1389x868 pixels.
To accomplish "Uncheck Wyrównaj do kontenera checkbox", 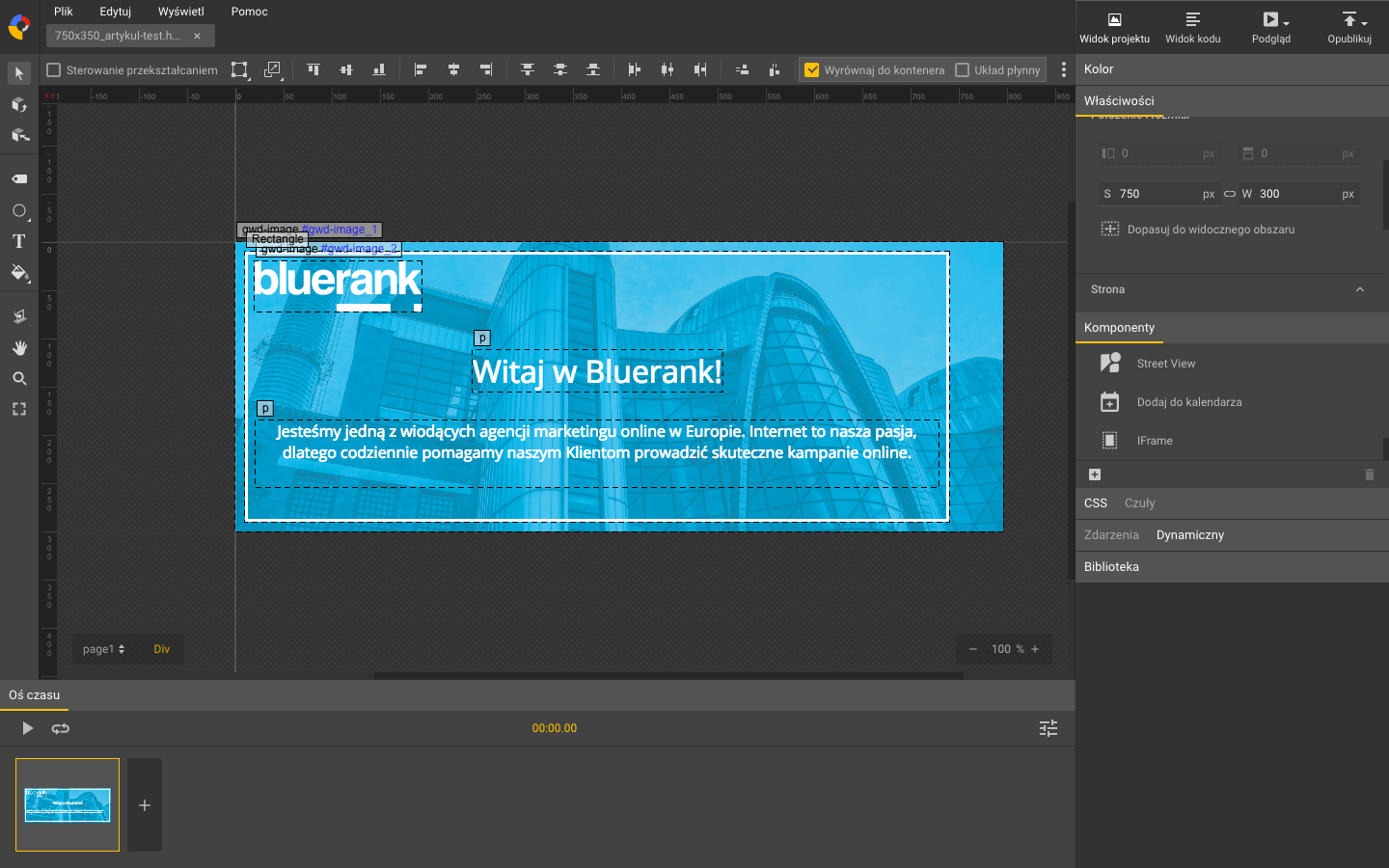I will coord(812,69).
